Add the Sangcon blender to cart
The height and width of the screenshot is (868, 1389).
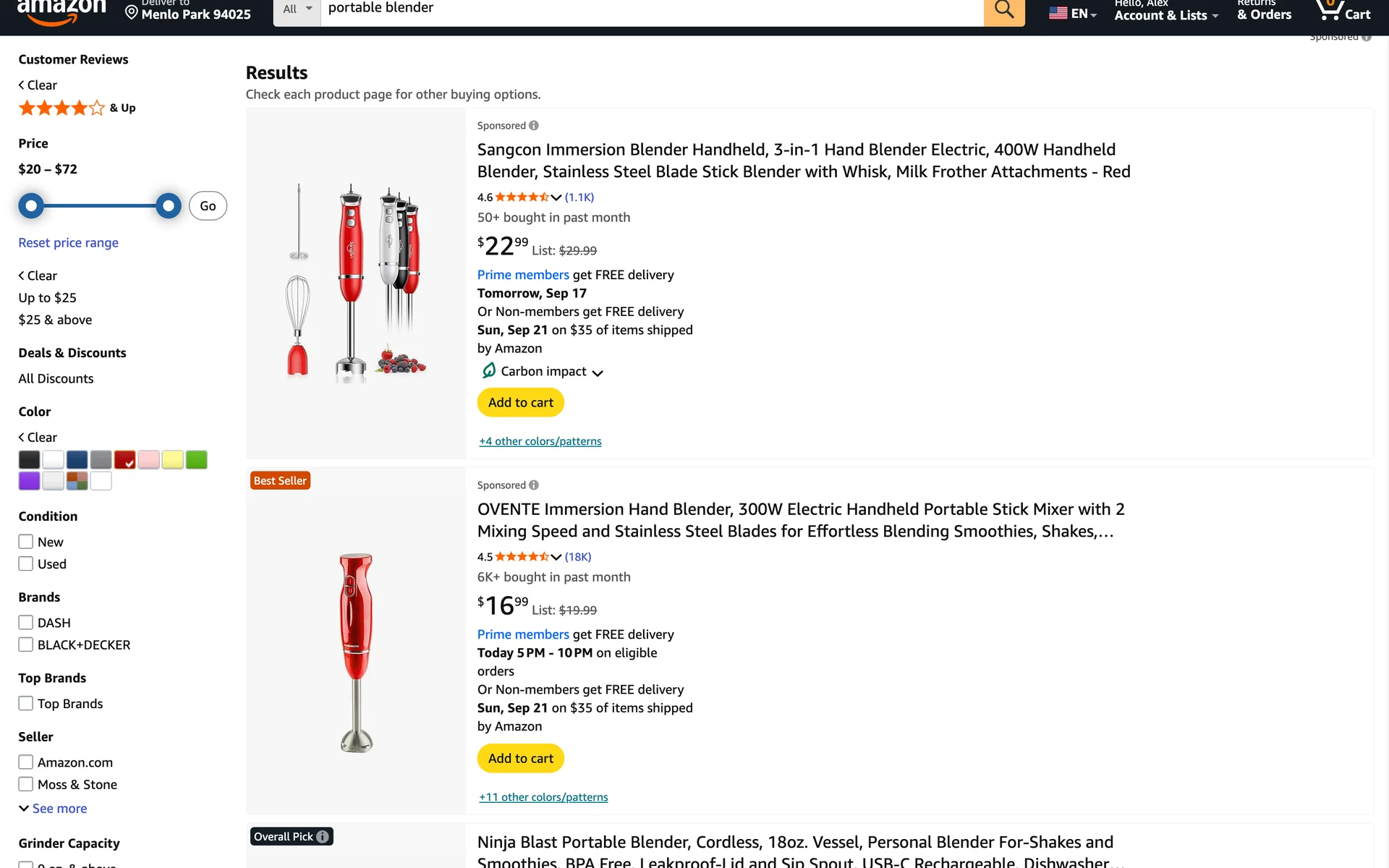520,403
